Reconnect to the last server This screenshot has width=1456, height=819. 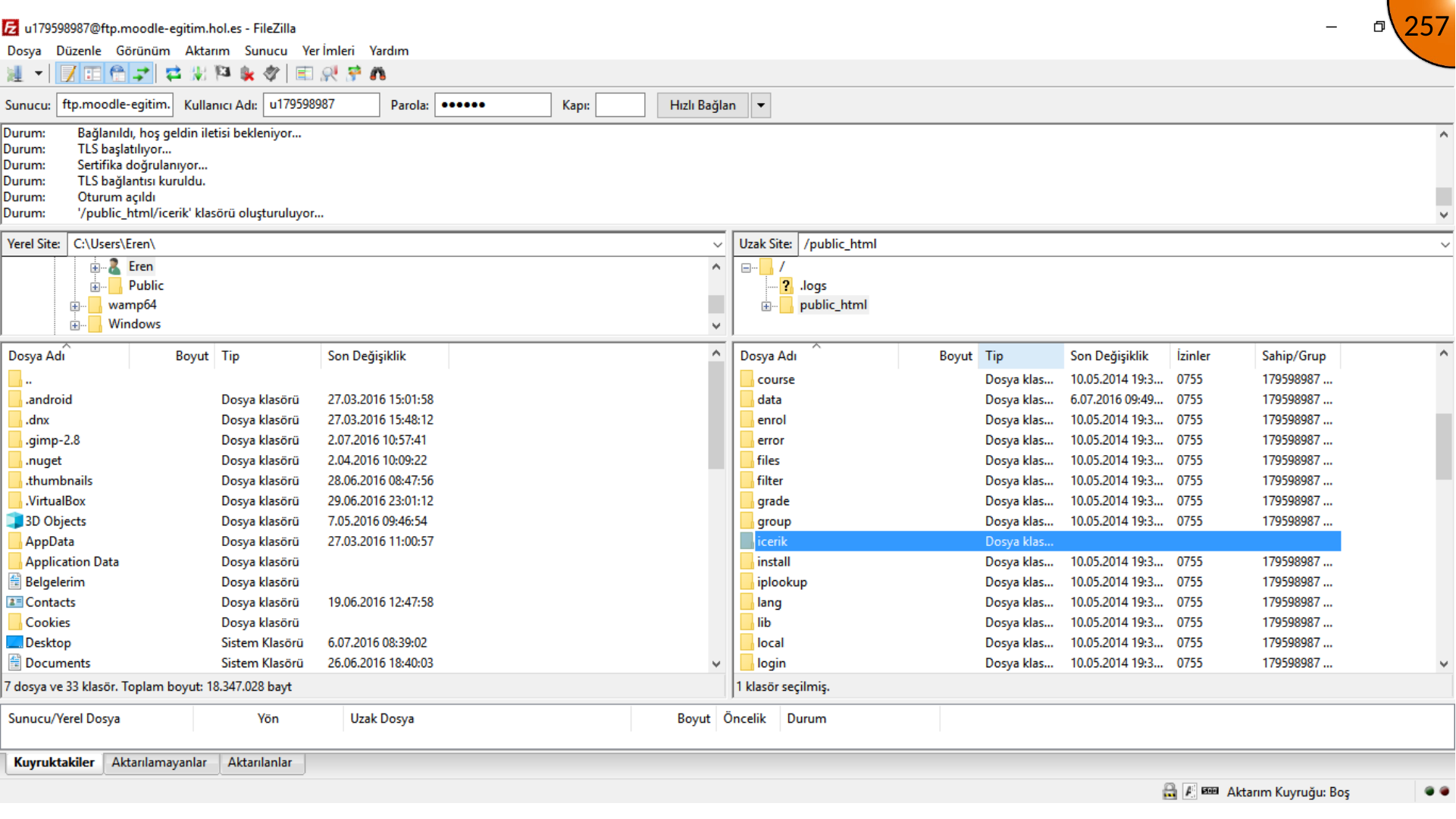click(271, 74)
